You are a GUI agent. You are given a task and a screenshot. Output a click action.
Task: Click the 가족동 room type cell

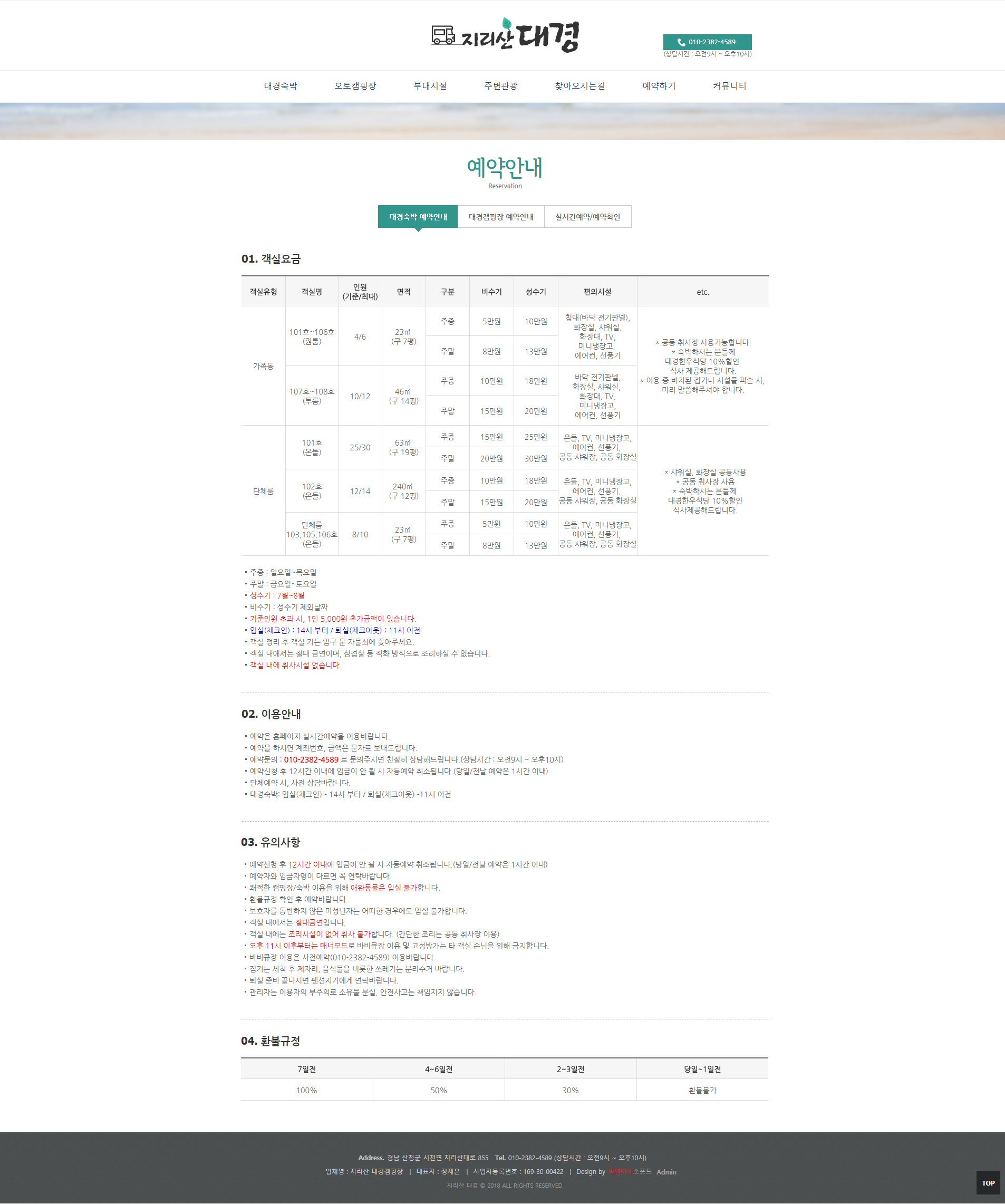pos(263,366)
